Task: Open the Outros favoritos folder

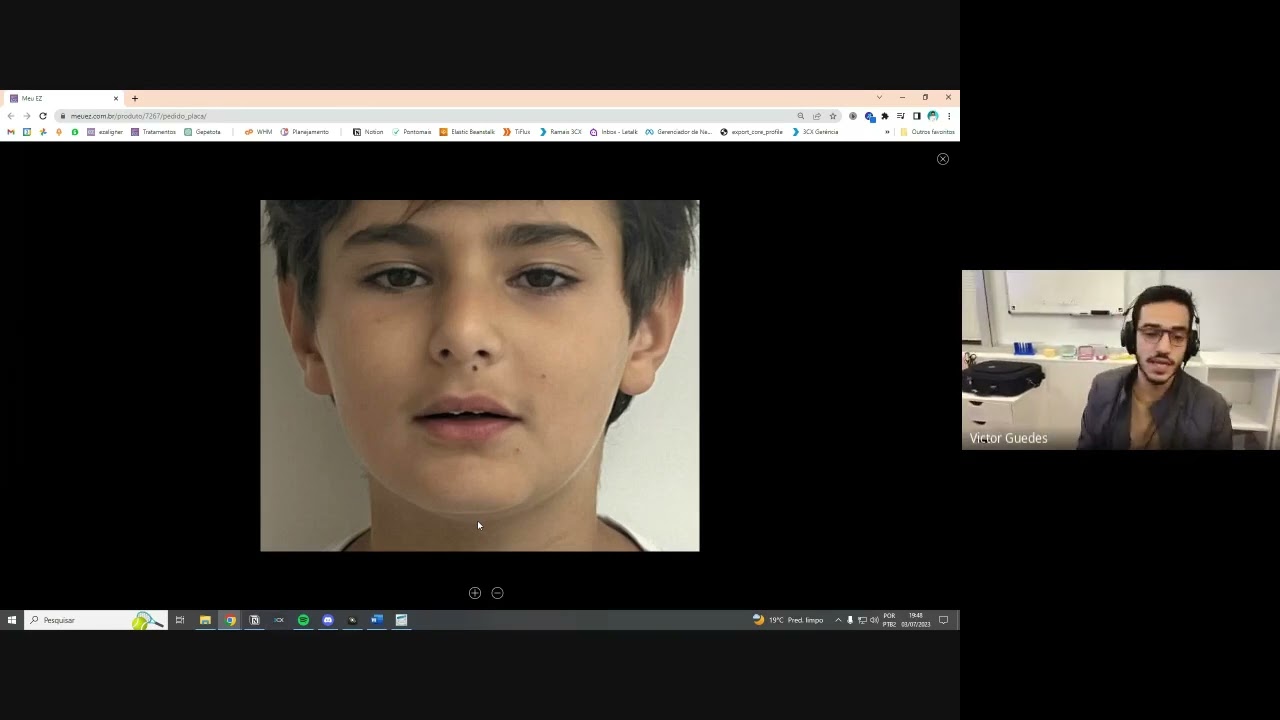Action: click(x=927, y=132)
